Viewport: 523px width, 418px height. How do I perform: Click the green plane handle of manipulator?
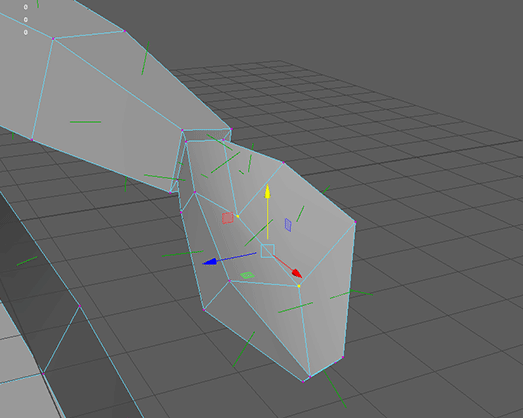[247, 275]
